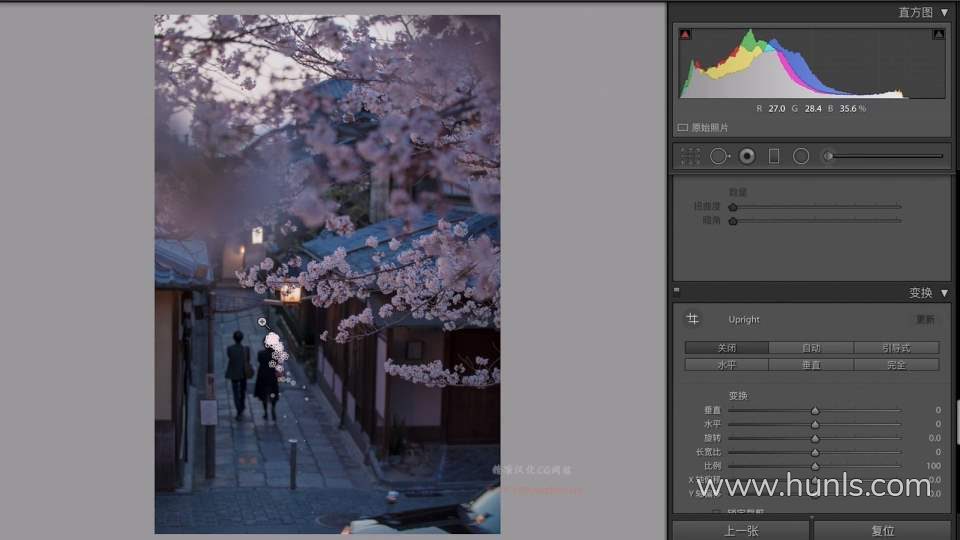Apply the 水平 Upright button

(x=727, y=365)
